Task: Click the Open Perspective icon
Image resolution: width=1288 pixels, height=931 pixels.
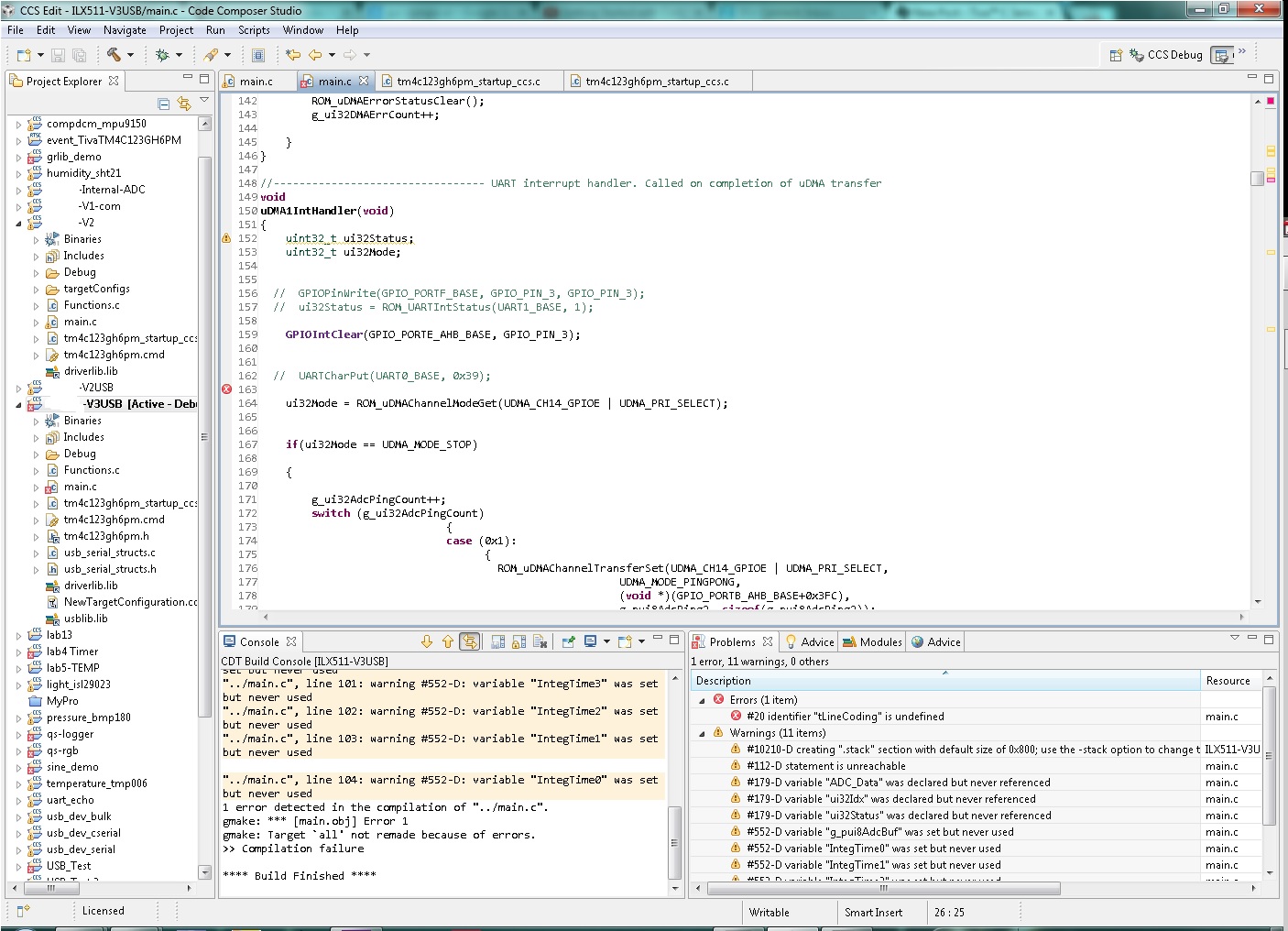Action: tap(1116, 55)
